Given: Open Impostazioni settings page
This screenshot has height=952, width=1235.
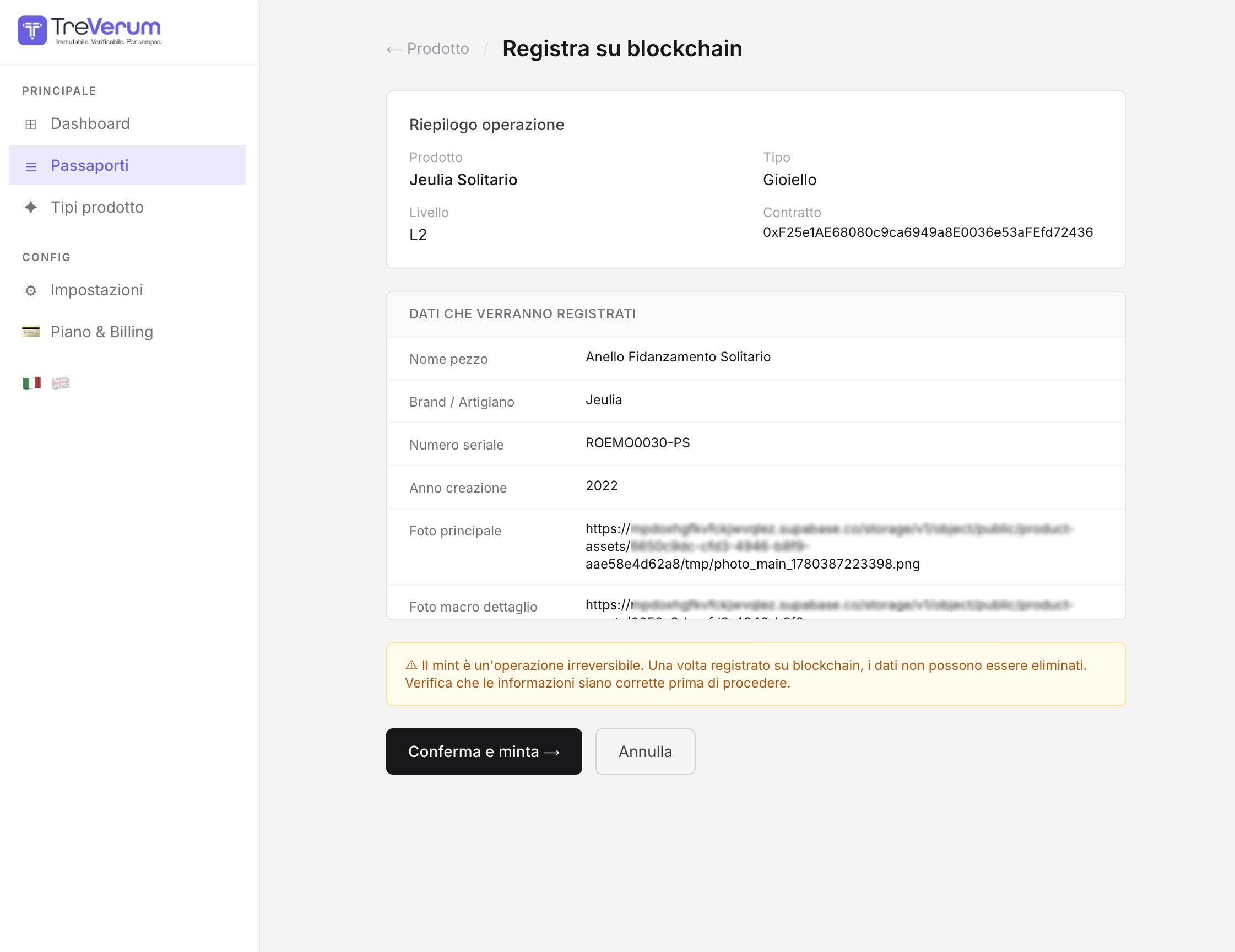Looking at the screenshot, I should pos(127,290).
